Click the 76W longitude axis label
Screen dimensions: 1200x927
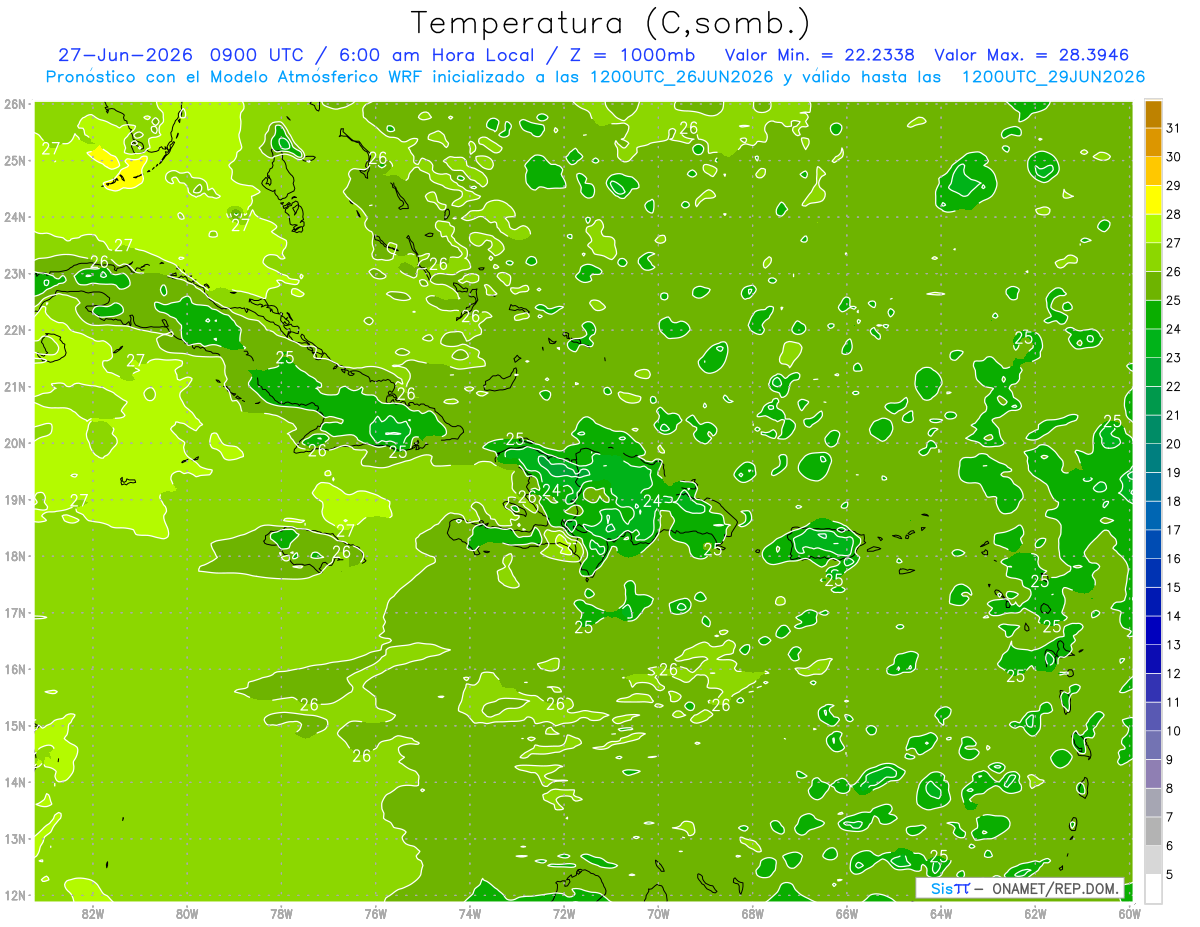pyautogui.click(x=376, y=913)
